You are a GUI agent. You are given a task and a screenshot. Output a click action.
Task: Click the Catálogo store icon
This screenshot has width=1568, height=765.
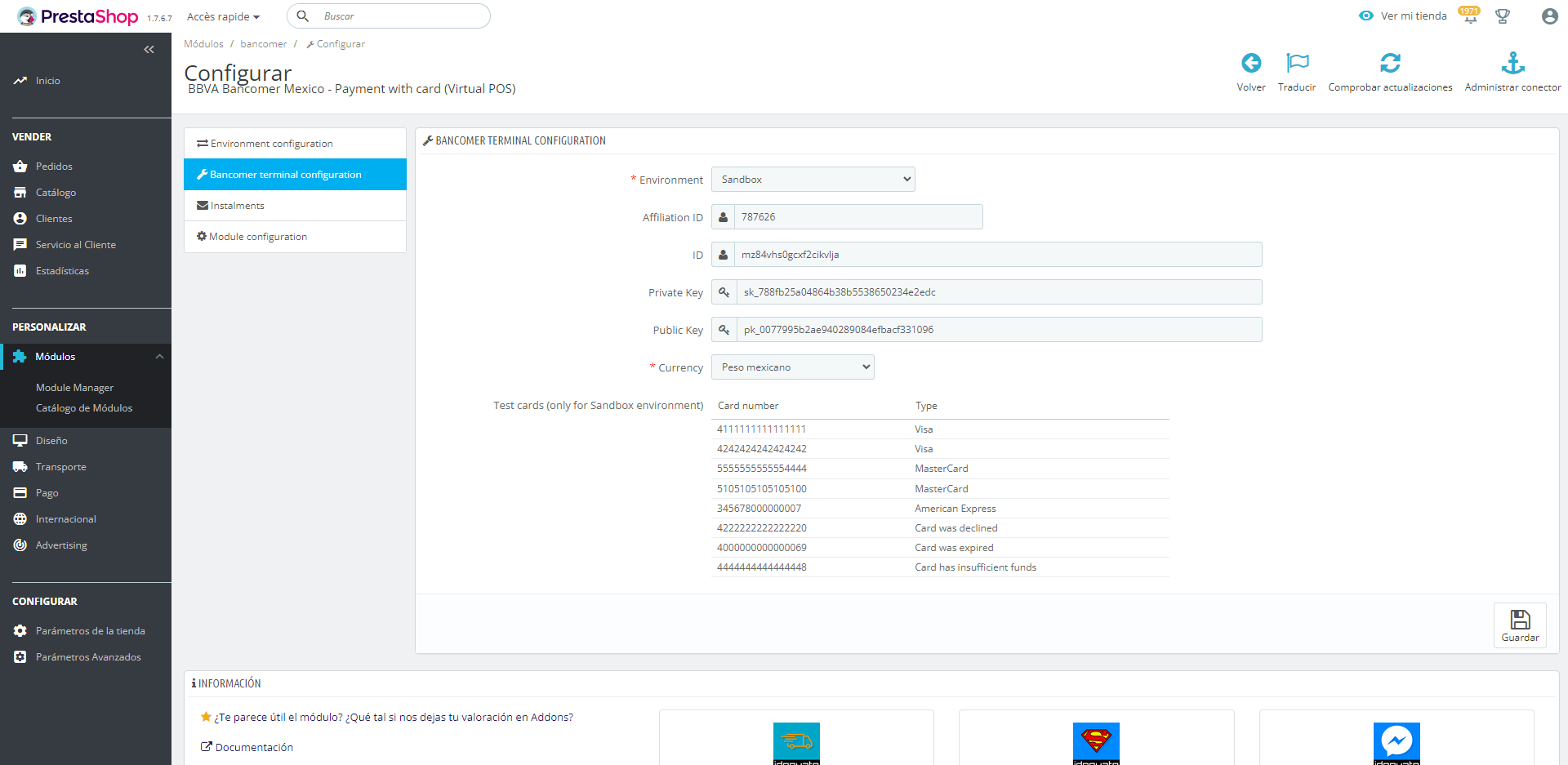(20, 193)
